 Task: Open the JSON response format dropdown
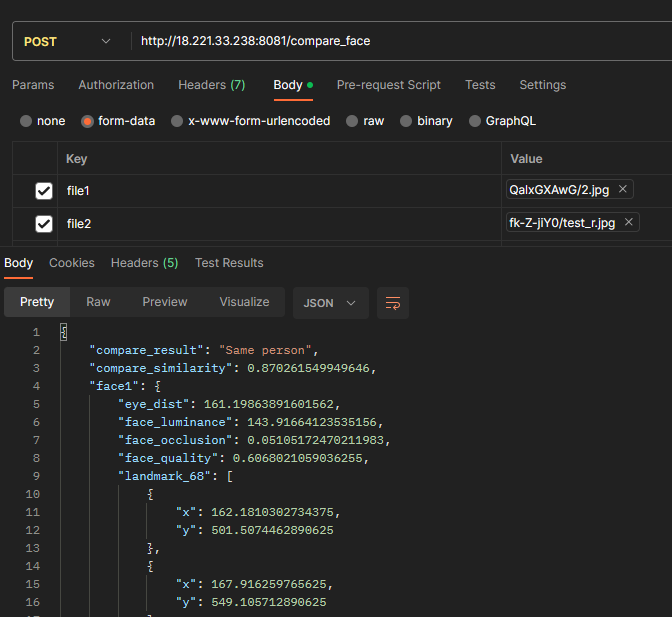coord(330,302)
